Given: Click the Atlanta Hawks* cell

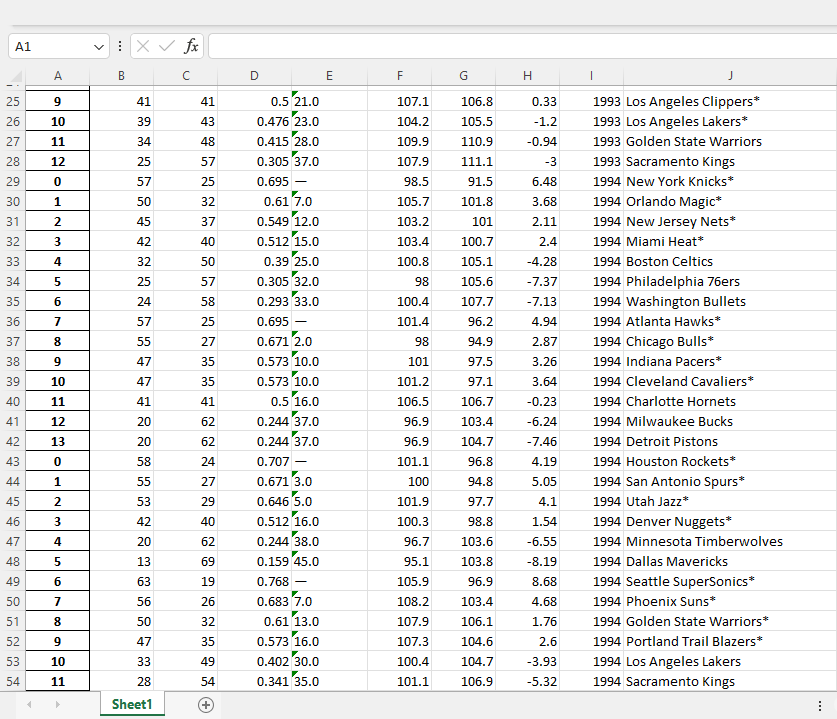Looking at the screenshot, I should [730, 321].
